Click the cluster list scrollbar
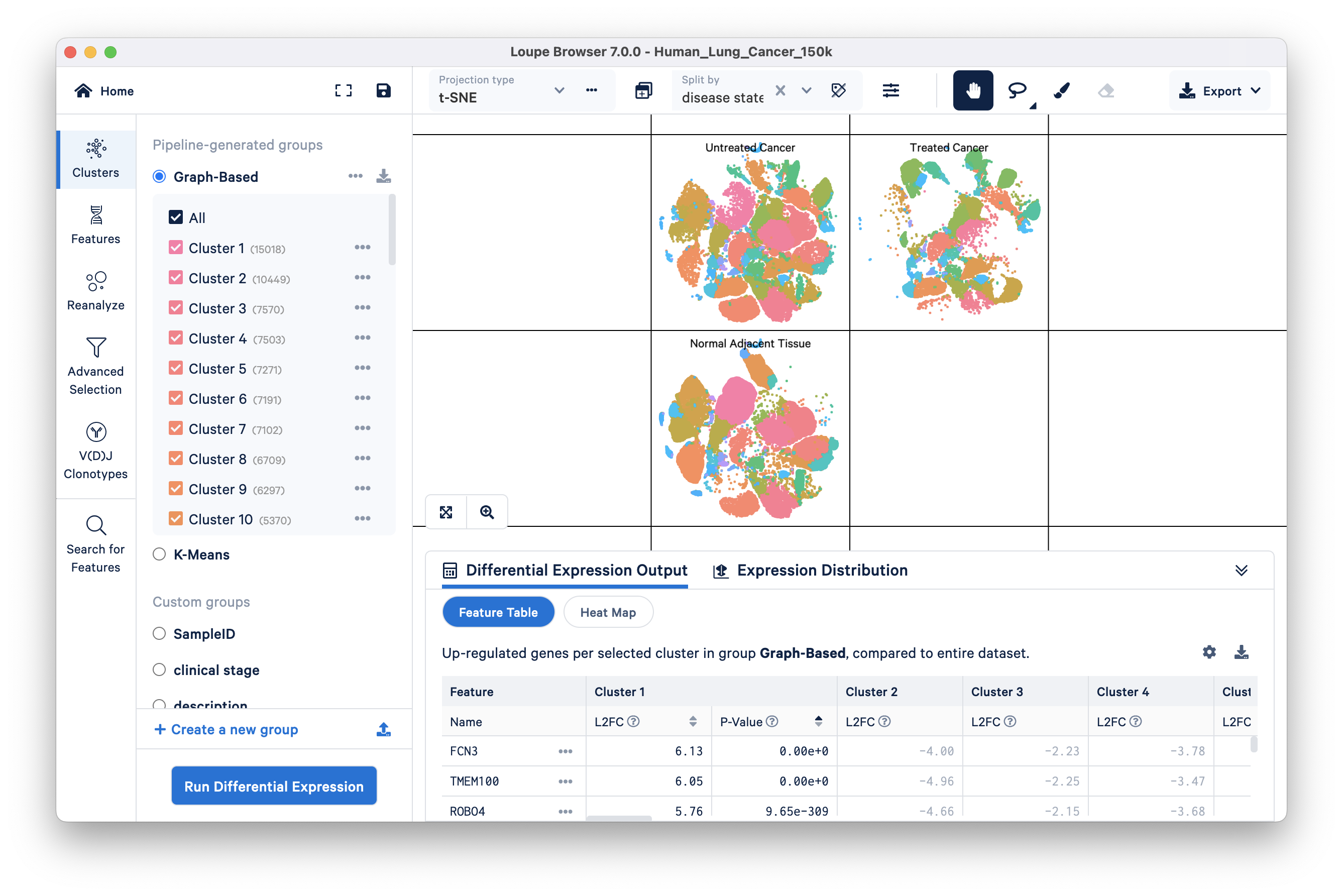The image size is (1343, 896). tap(392, 231)
